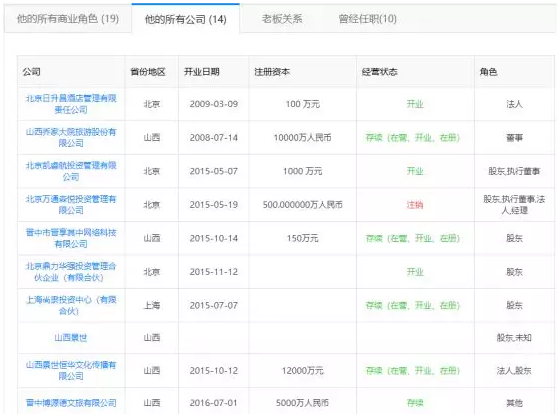Click 股东 role cell in the 2015-11-12 row
The image size is (560, 414).
click(514, 272)
